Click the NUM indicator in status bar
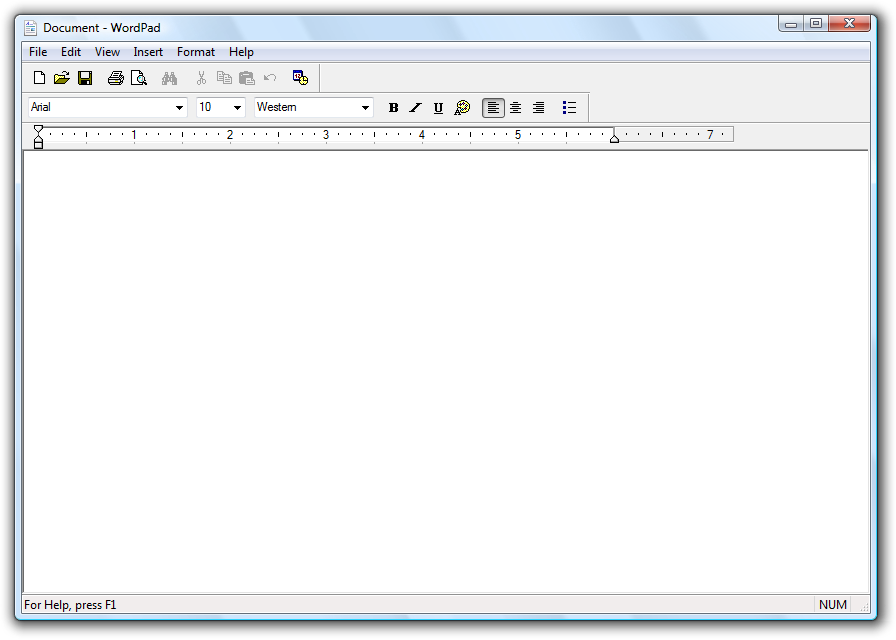The image size is (896, 640). [833, 605]
